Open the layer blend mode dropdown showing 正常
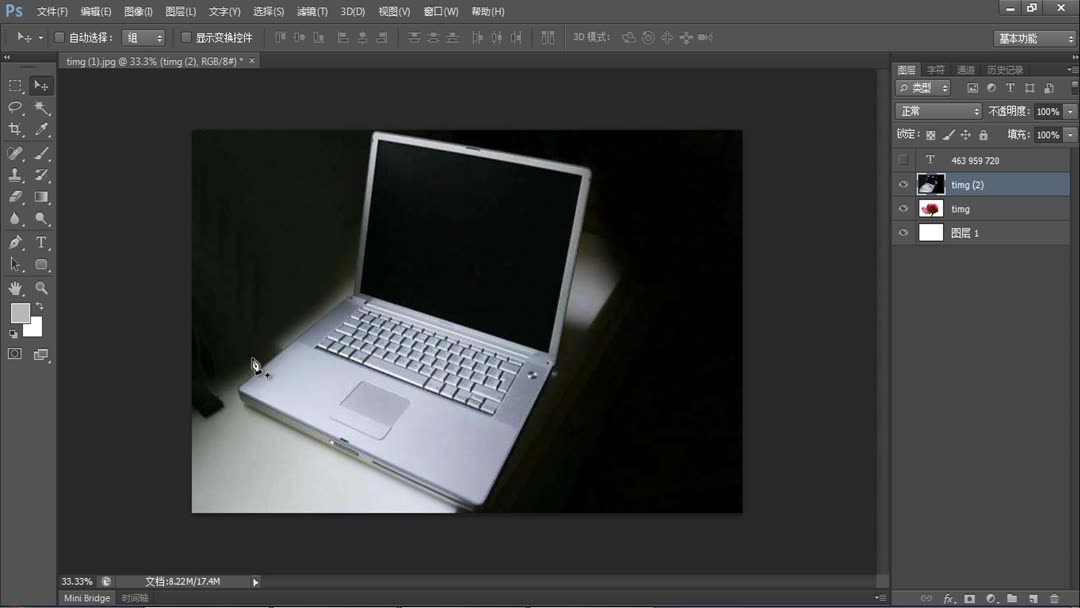Image resolution: width=1080 pixels, height=608 pixels. (x=937, y=111)
